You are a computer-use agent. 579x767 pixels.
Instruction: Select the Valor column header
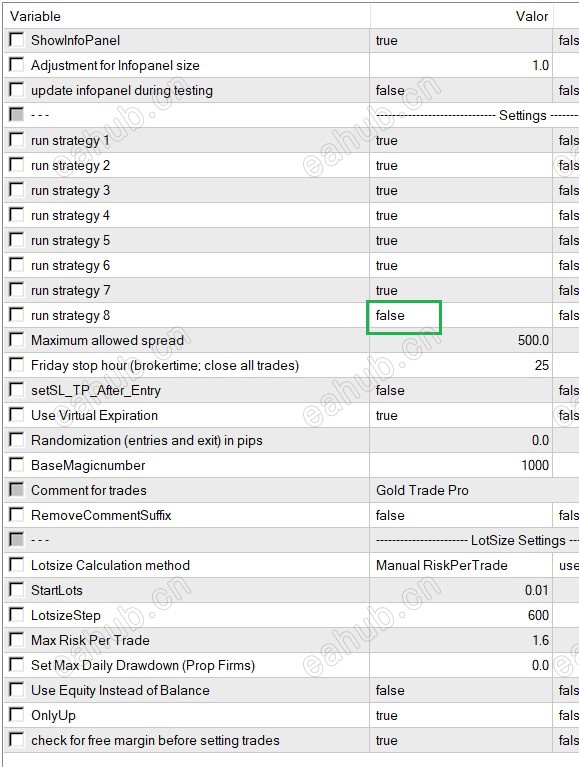pyautogui.click(x=462, y=16)
